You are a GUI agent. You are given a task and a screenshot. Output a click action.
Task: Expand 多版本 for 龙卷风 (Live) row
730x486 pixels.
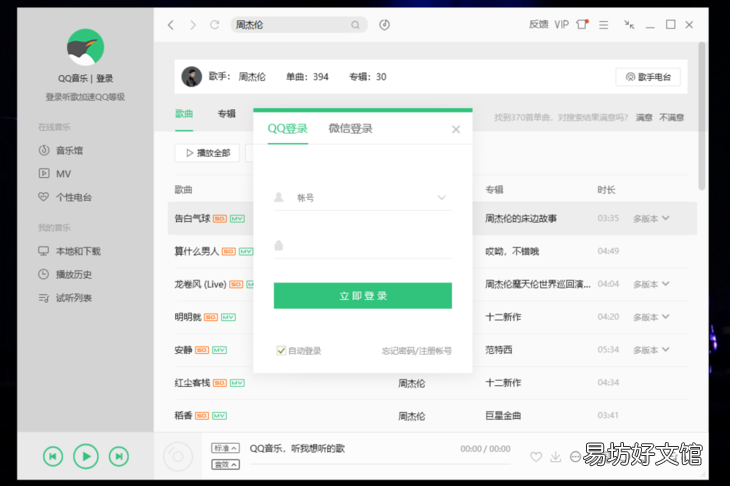[651, 284]
